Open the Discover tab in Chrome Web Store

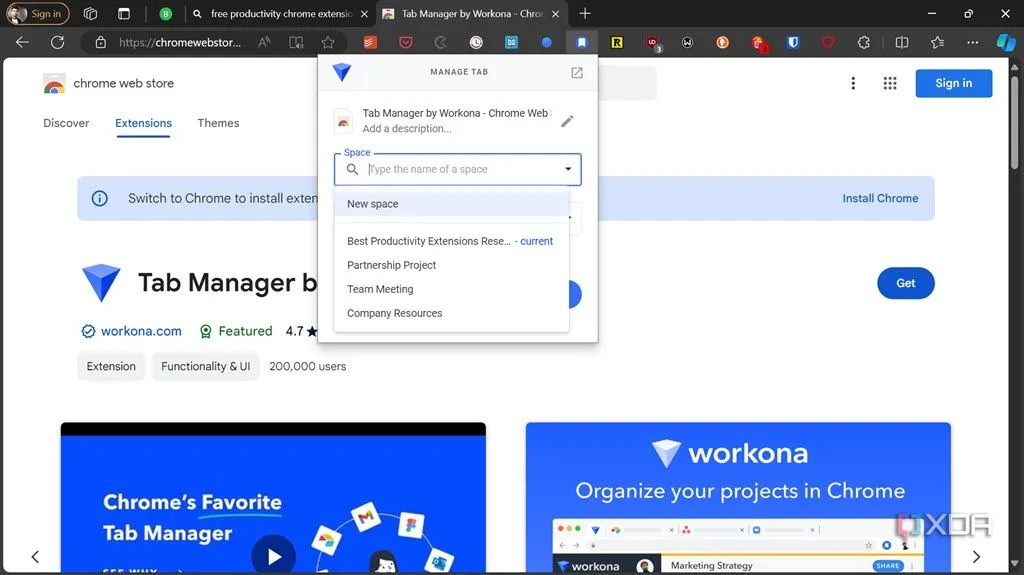point(66,123)
